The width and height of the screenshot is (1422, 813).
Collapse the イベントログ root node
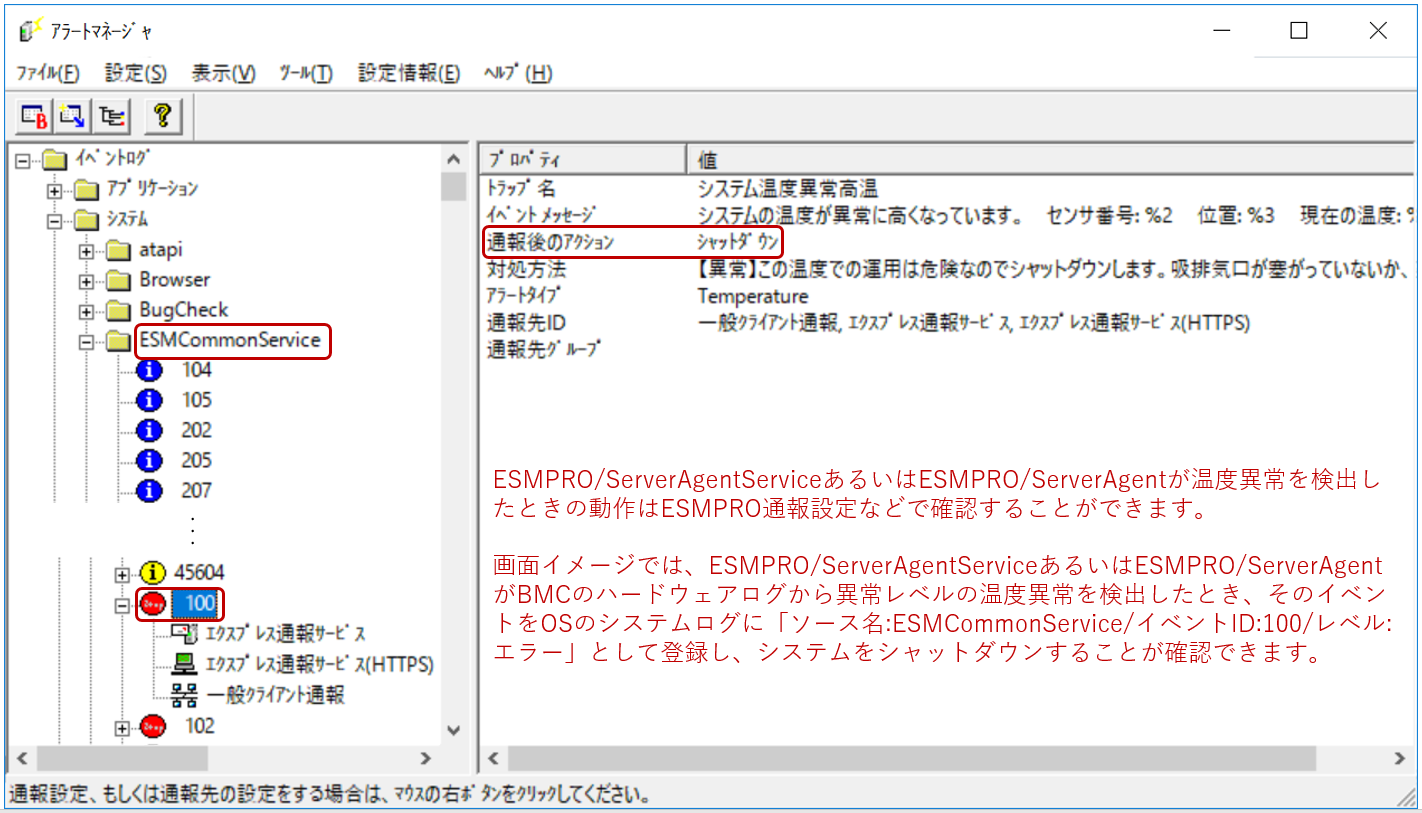pyautogui.click(x=24, y=160)
